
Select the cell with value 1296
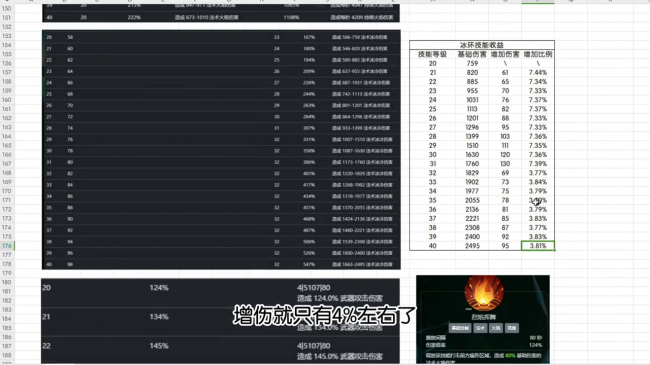click(x=472, y=127)
